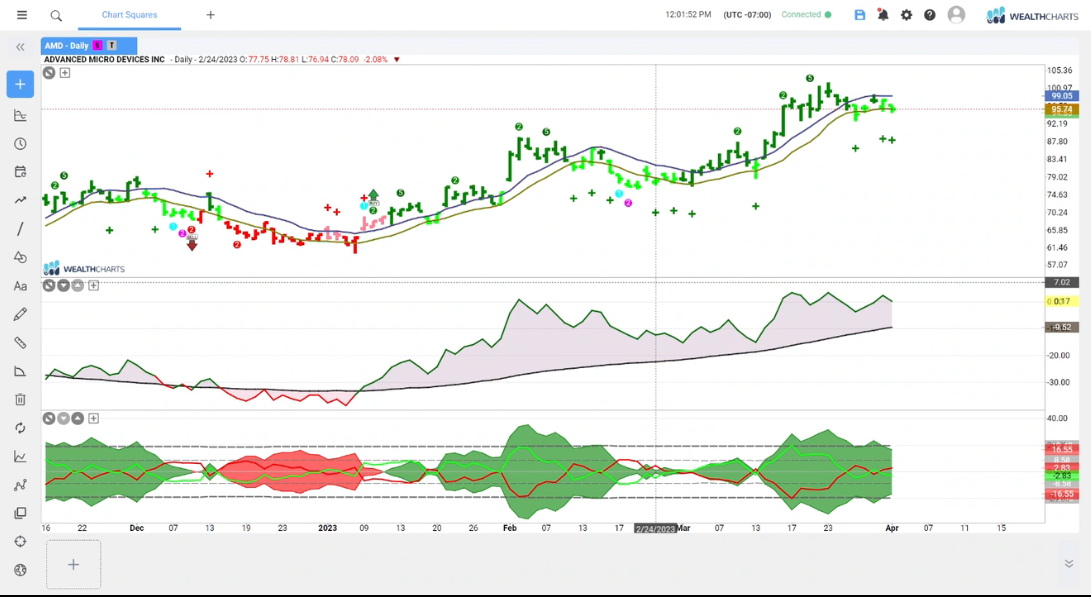Click the yellow 0.17 indicator value label
Image resolution: width=1091 pixels, height=597 pixels.
1062,301
